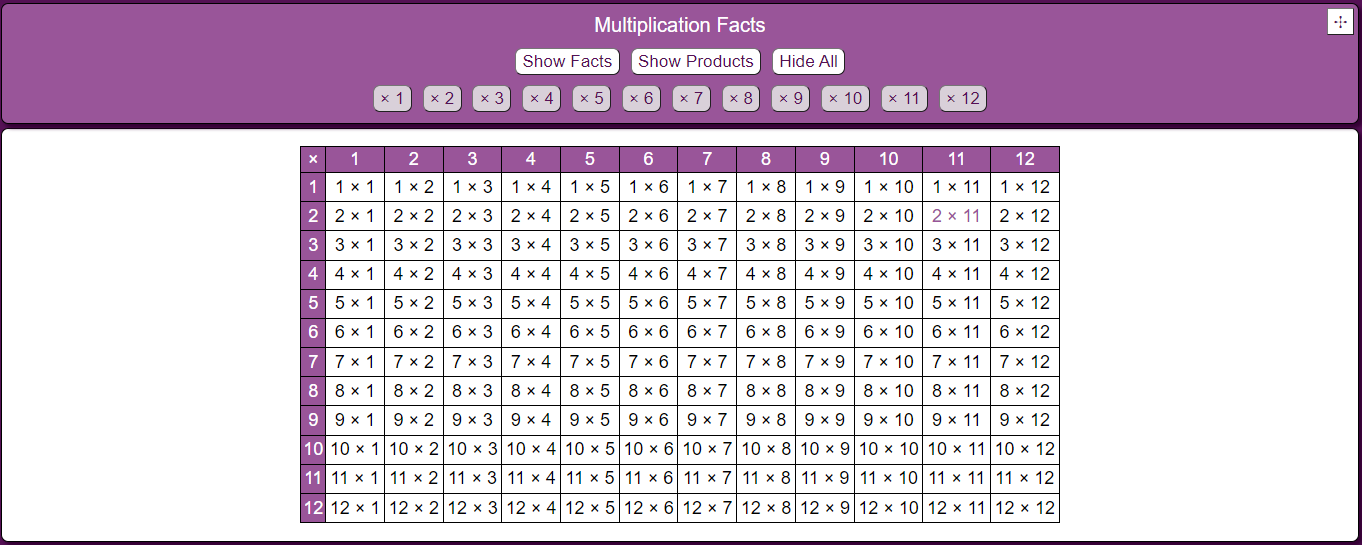Select column header 11 in the table

click(x=956, y=159)
